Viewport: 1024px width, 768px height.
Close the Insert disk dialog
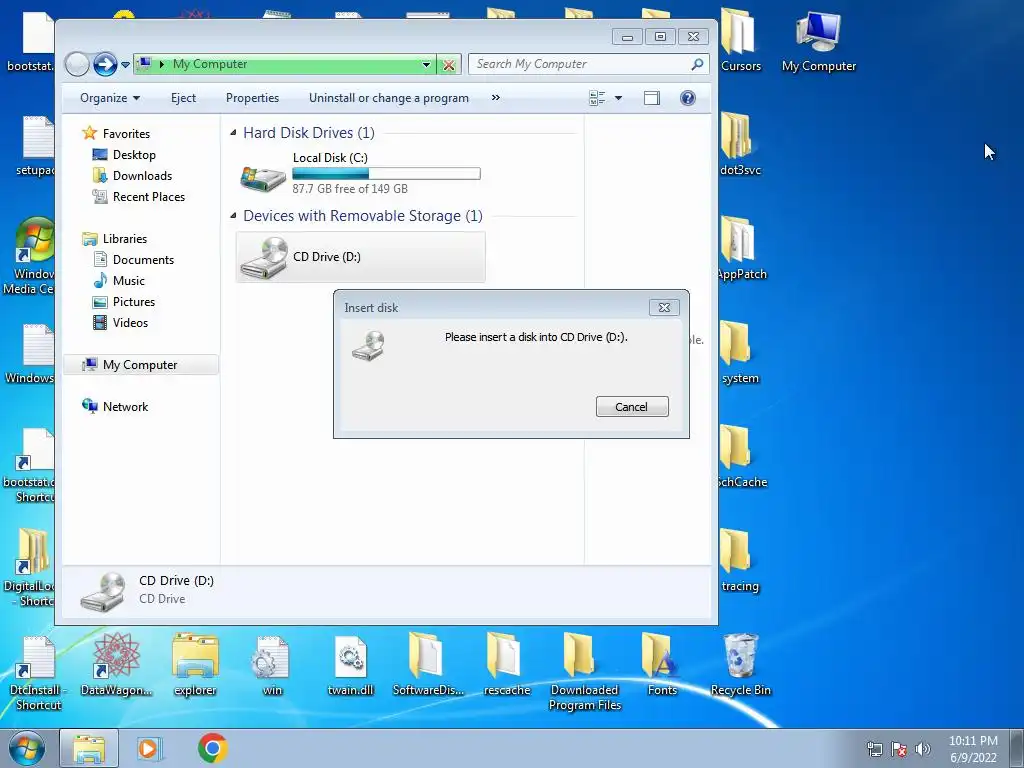click(x=664, y=307)
